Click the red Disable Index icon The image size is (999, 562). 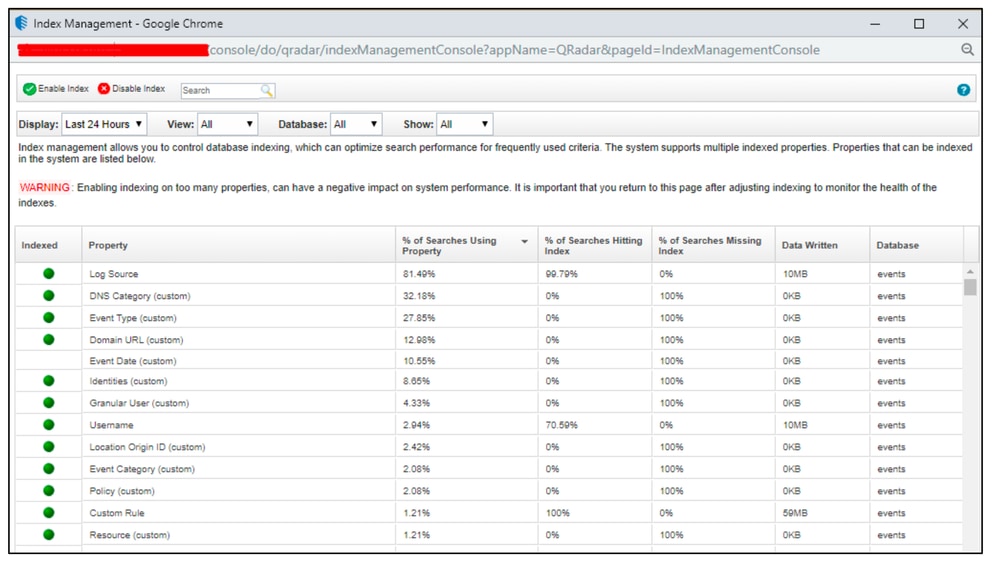[x=104, y=89]
